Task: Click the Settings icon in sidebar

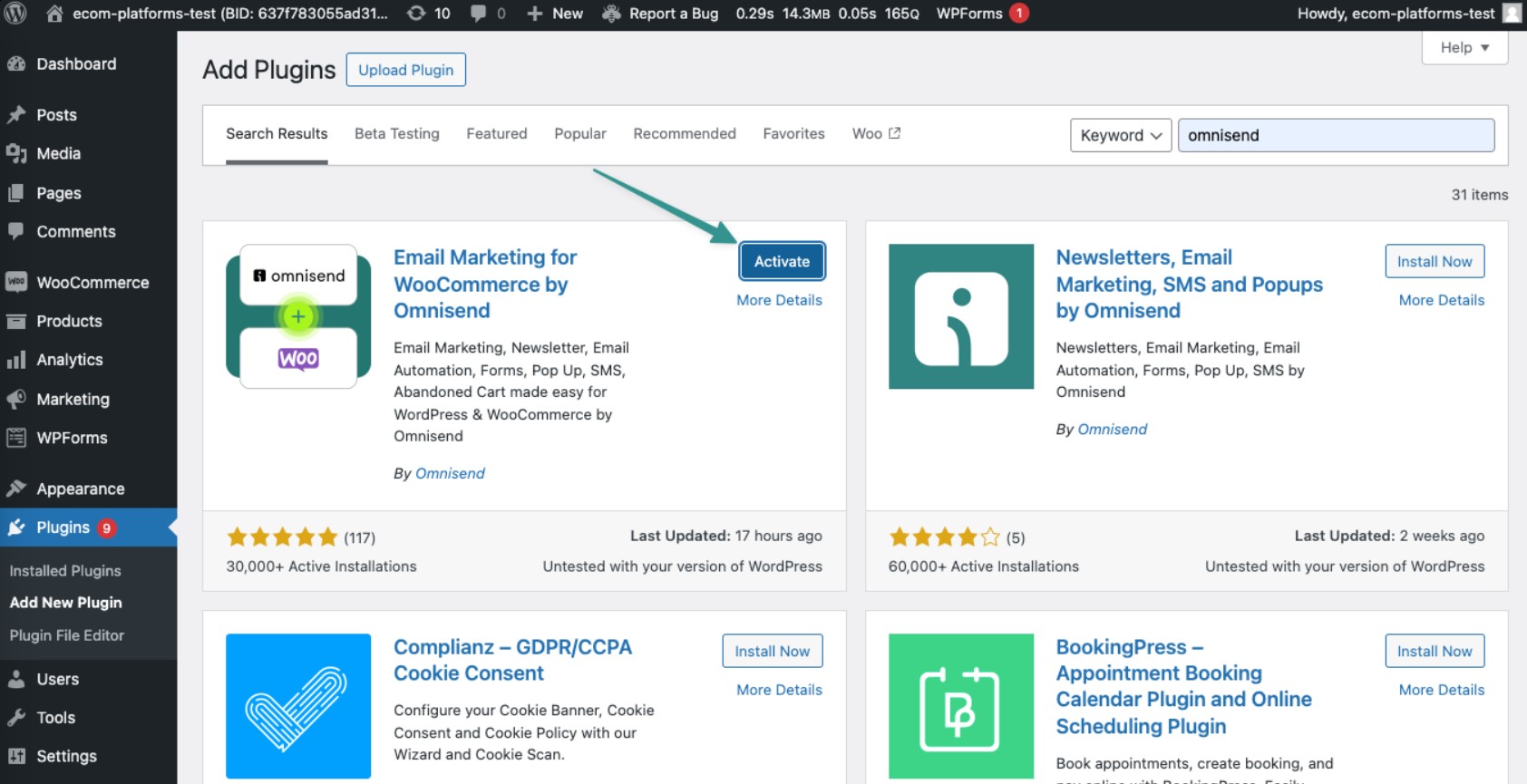Action: coord(16,756)
